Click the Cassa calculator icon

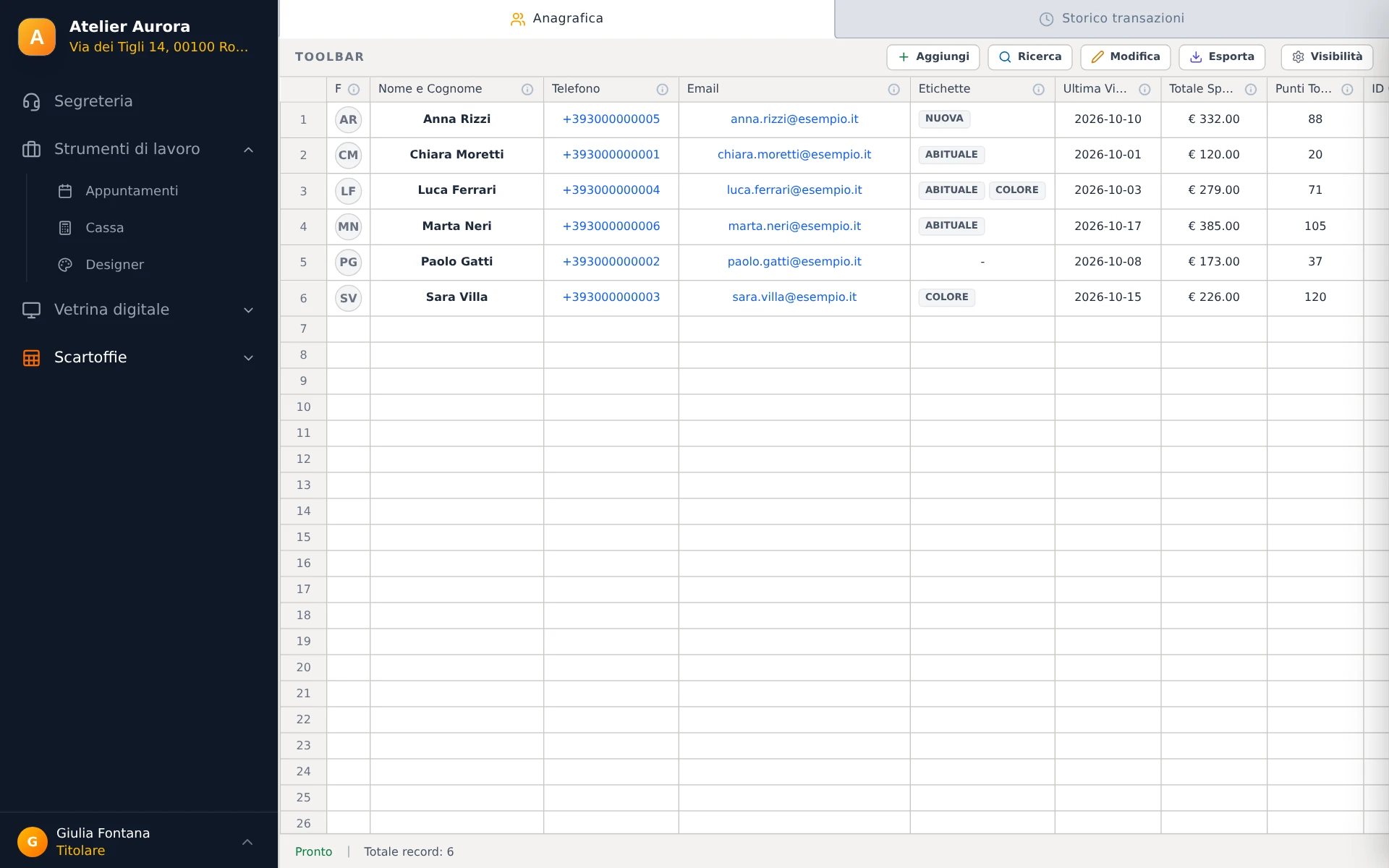click(x=65, y=228)
